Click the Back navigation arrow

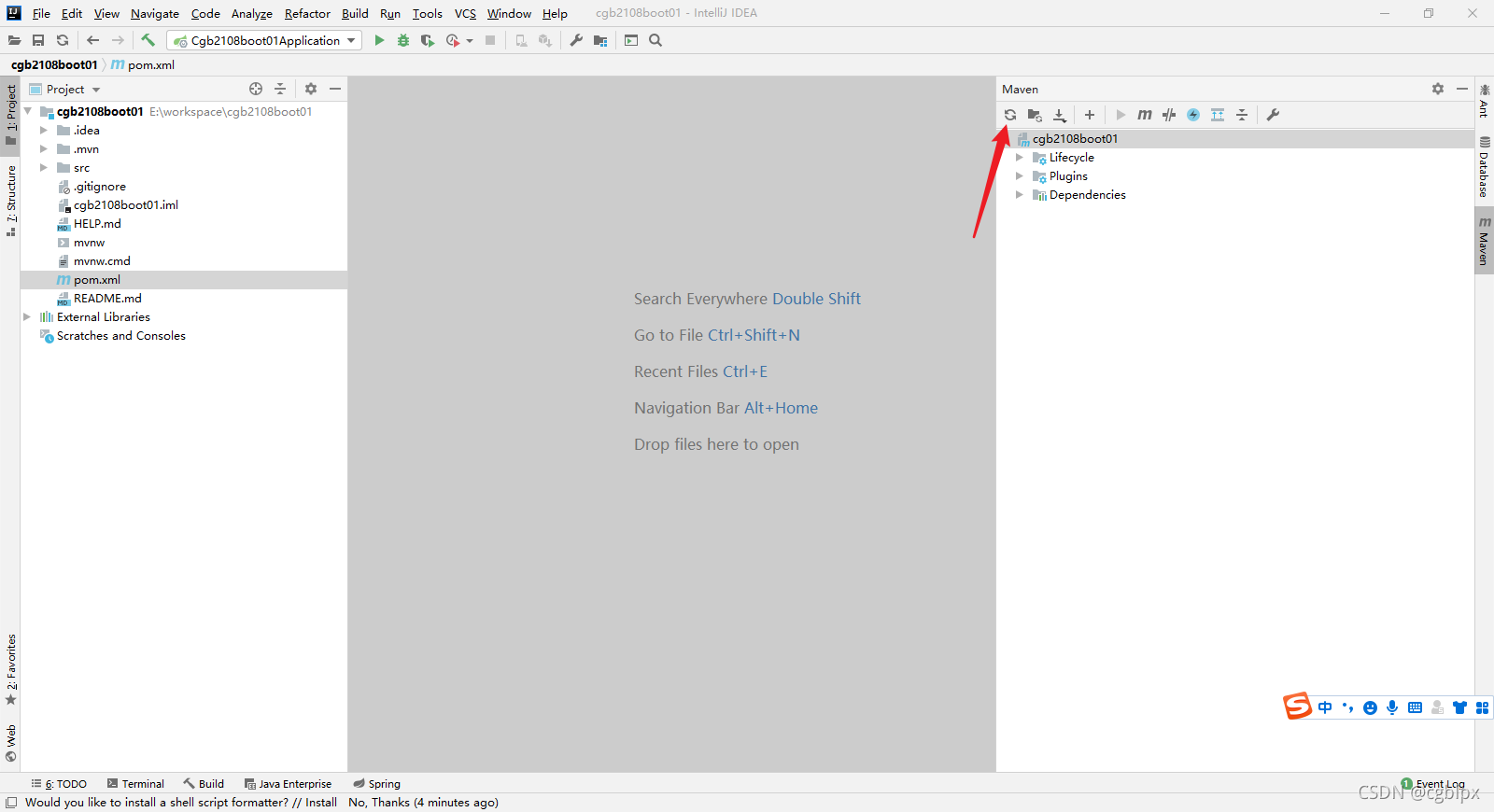tap(92, 40)
